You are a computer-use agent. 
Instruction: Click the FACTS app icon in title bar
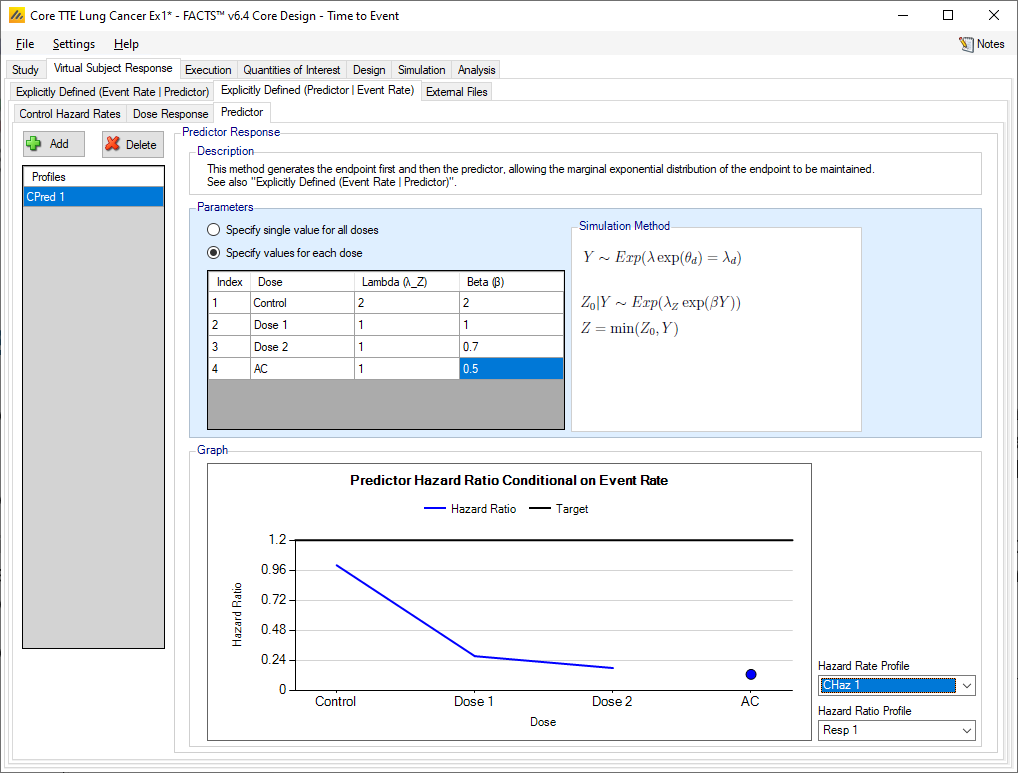coord(16,15)
